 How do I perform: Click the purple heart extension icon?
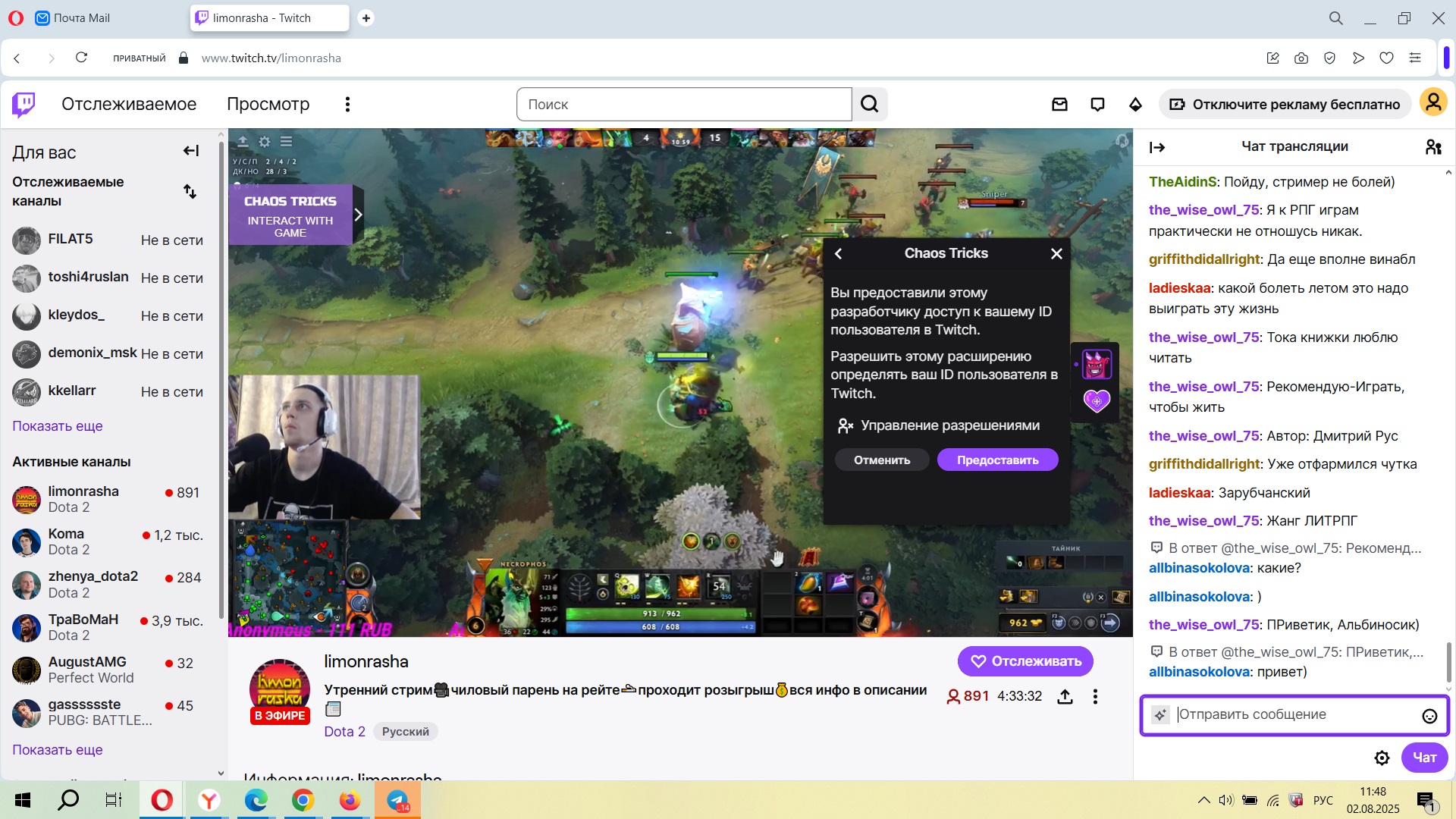click(1097, 400)
